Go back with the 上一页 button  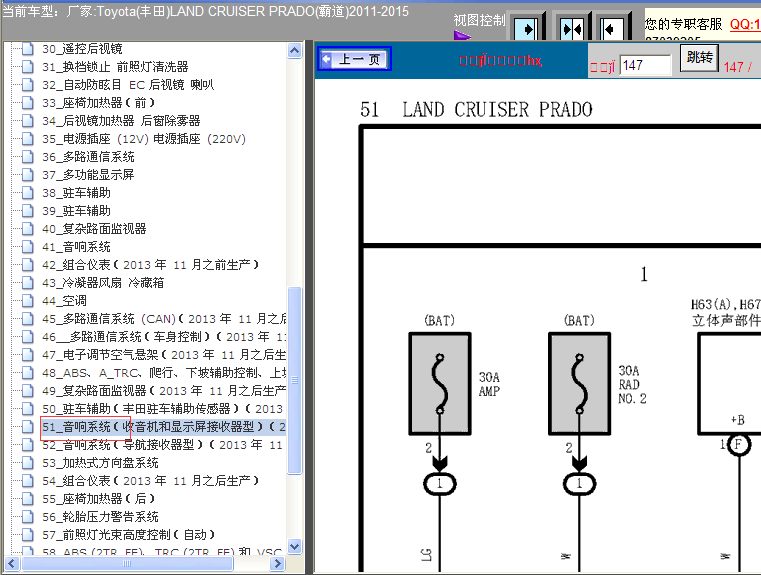[x=354, y=59]
